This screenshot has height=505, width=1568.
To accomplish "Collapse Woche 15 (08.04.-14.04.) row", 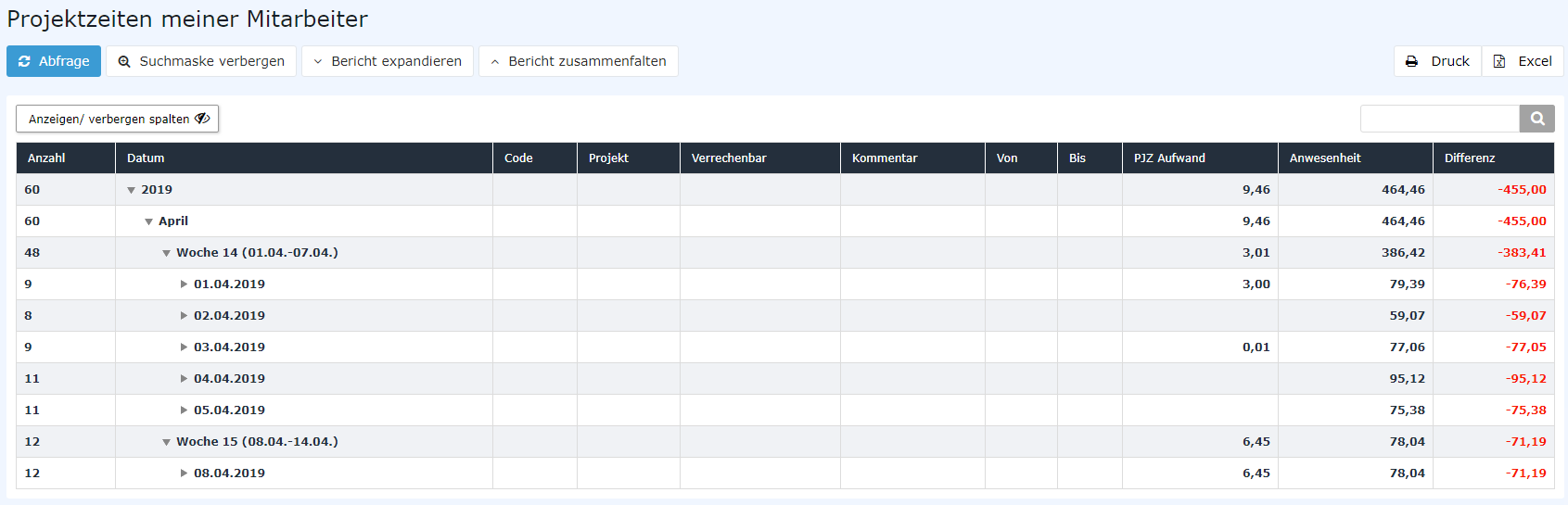I will 167,442.
